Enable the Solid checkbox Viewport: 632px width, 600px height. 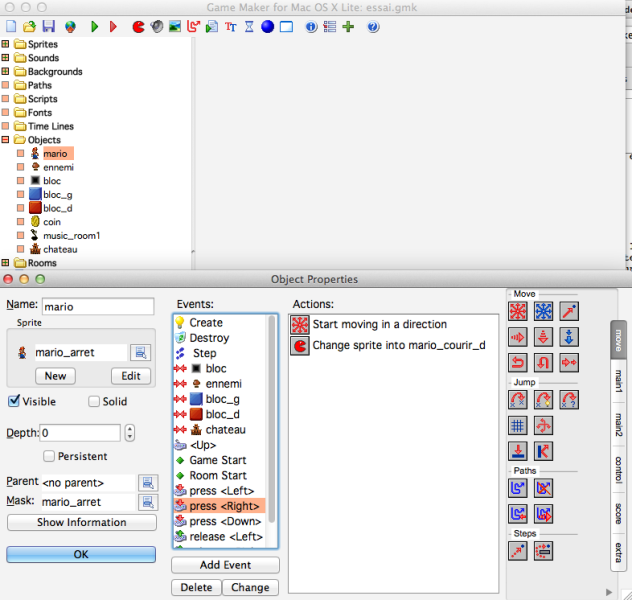pos(94,401)
